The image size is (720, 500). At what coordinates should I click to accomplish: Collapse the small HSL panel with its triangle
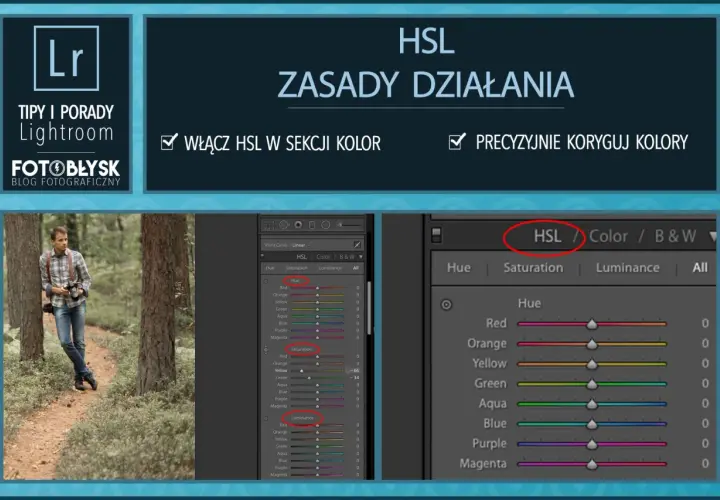361,257
